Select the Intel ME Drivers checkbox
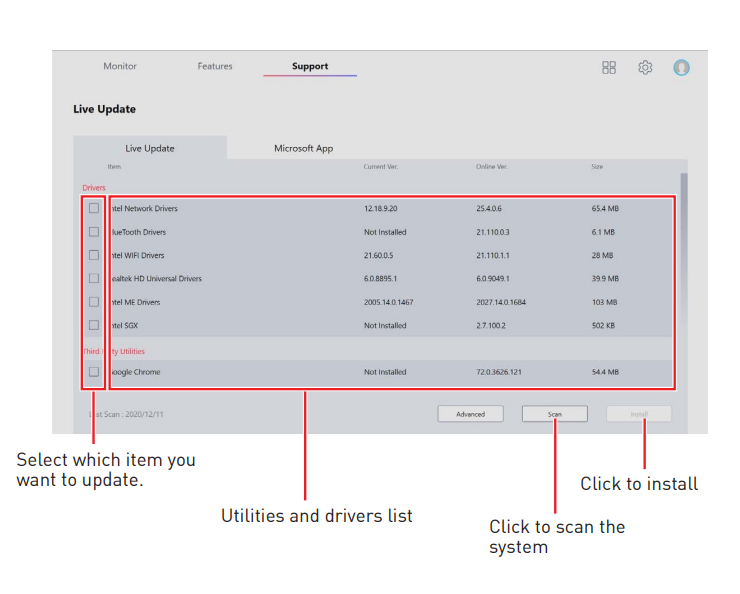Screen dimensions: 740x594 pos(94,301)
